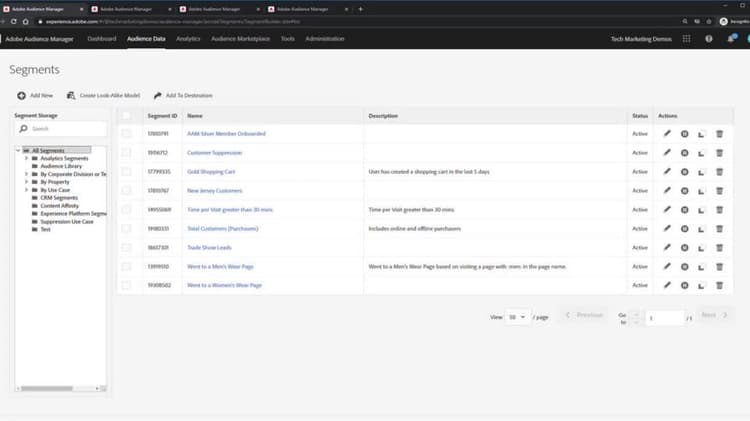Screen dimensions: 750x421
Task: Pause the Trade Show Leads segment
Action: point(684,248)
